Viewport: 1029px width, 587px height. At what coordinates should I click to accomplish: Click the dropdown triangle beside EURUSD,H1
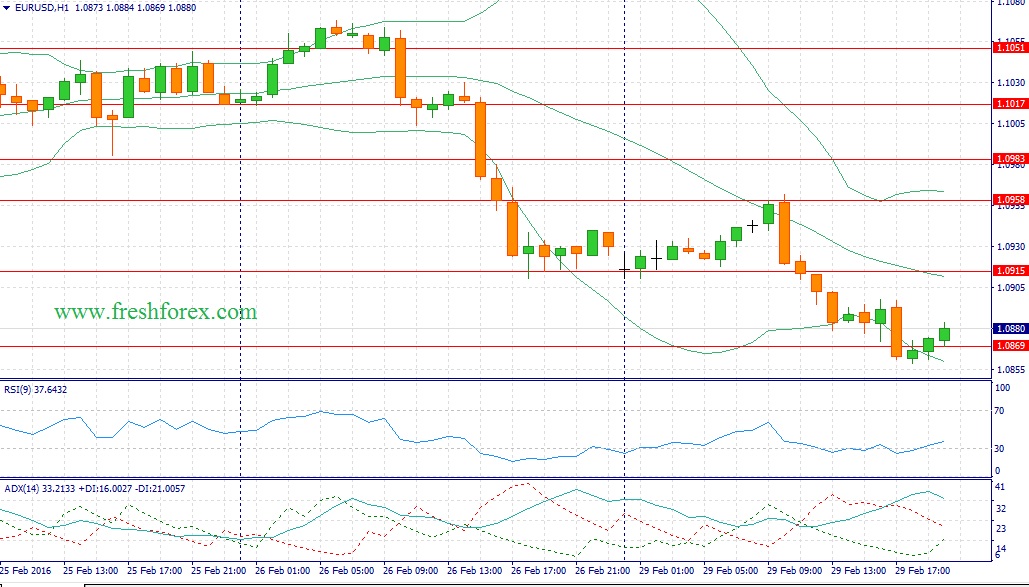(x=6, y=7)
